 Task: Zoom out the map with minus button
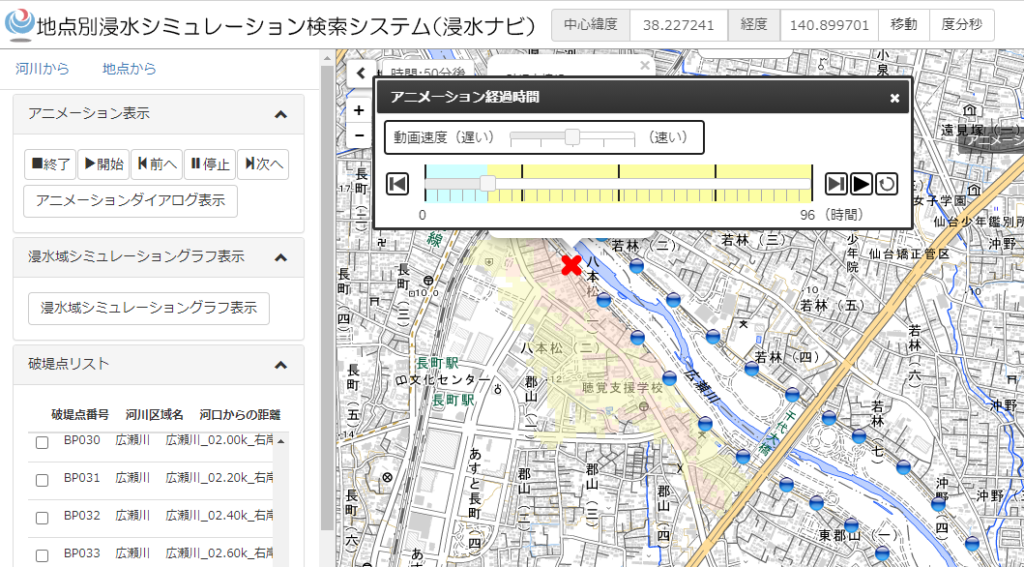click(x=359, y=136)
